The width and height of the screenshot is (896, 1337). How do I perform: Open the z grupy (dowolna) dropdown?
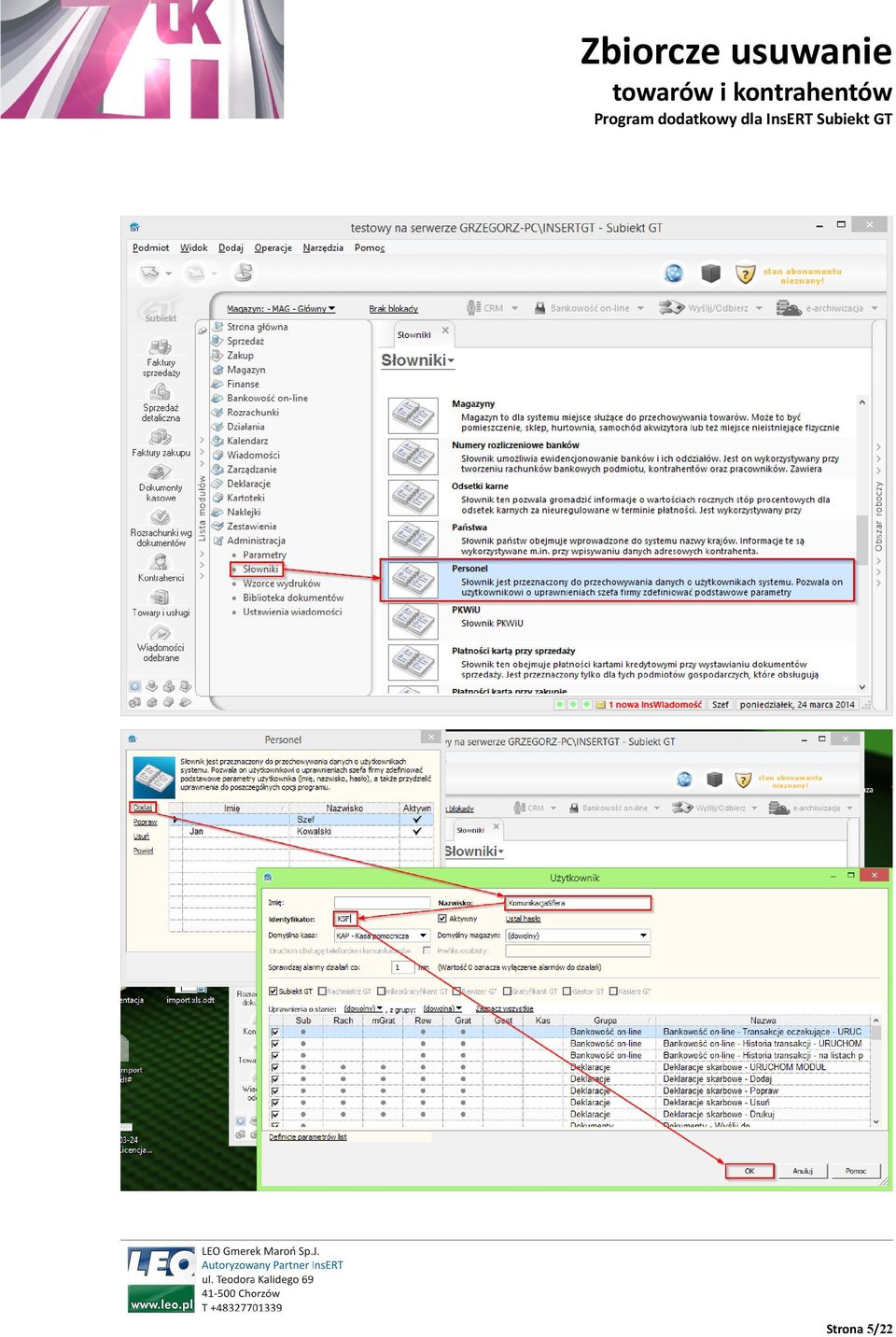(443, 1008)
